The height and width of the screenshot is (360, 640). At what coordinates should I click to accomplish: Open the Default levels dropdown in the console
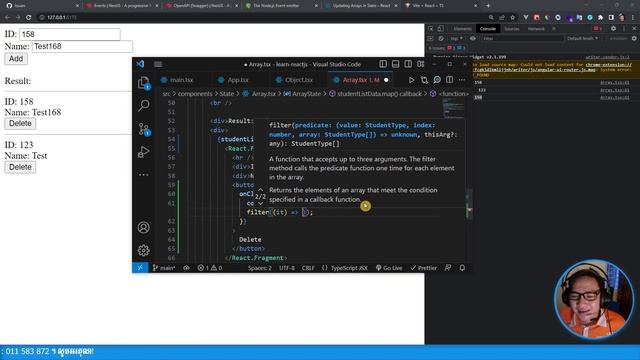click(582, 38)
